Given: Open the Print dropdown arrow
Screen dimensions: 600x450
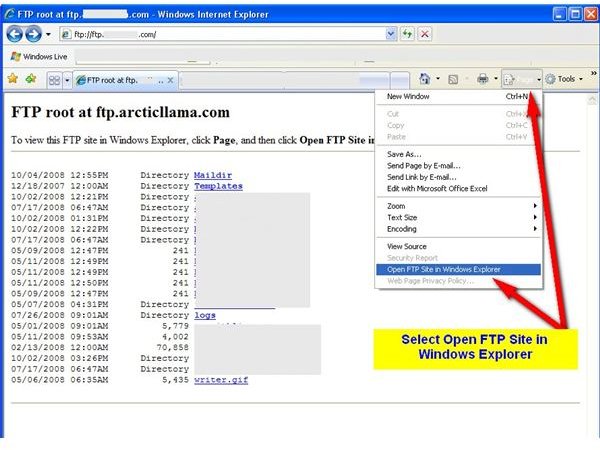Looking at the screenshot, I should (496, 79).
